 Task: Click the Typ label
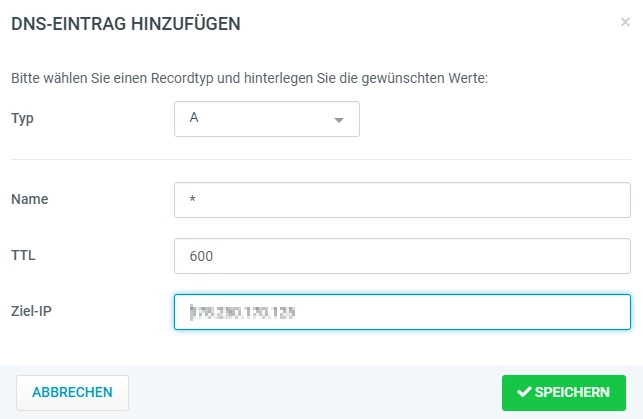[22, 118]
